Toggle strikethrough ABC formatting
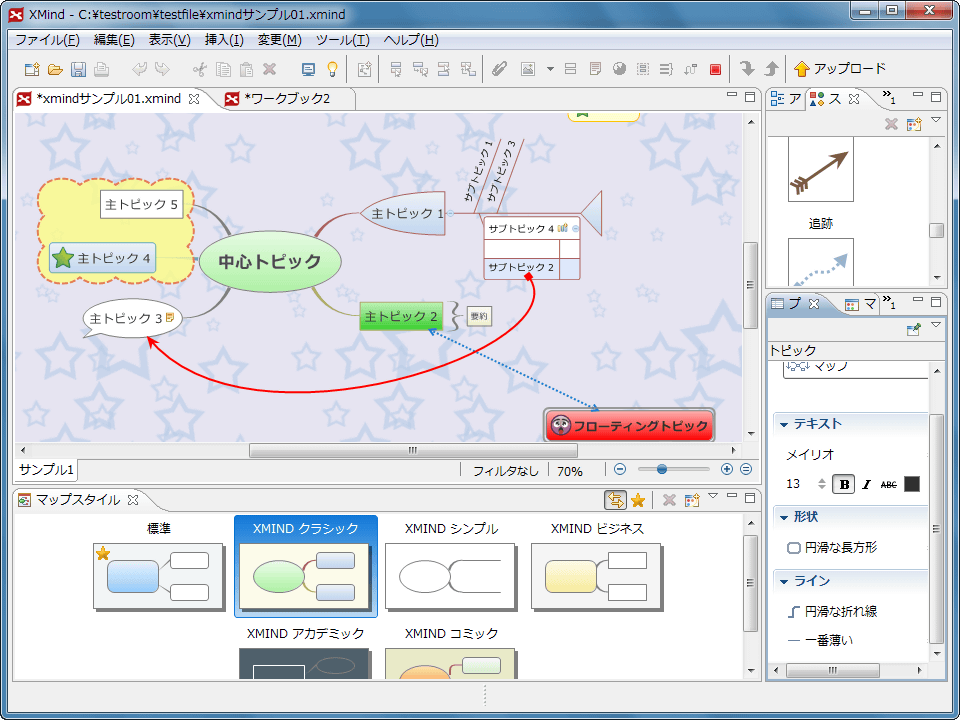960x720 pixels. [x=888, y=484]
